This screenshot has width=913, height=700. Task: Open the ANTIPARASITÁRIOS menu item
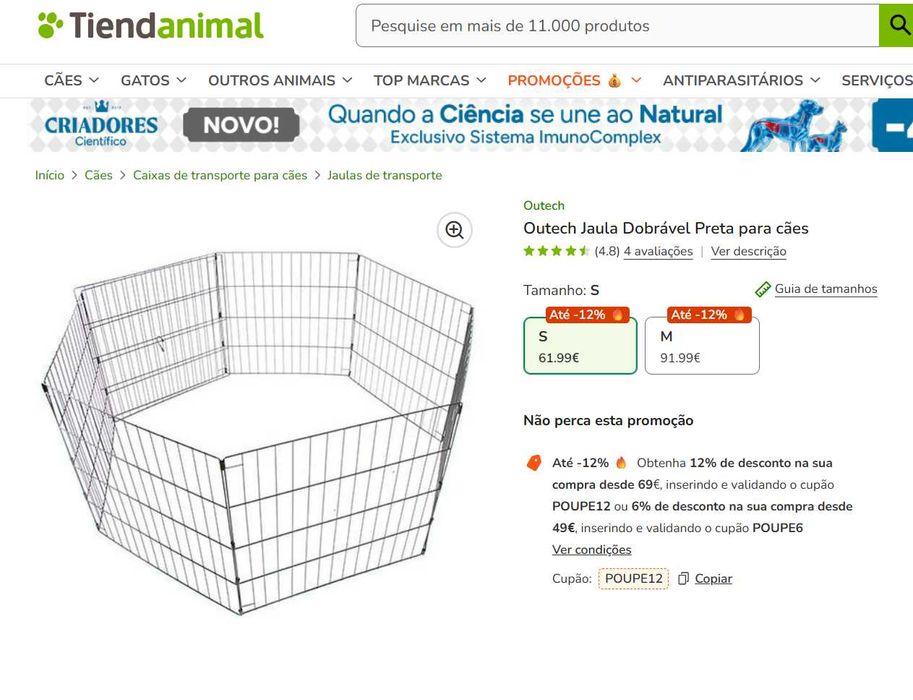tap(741, 80)
